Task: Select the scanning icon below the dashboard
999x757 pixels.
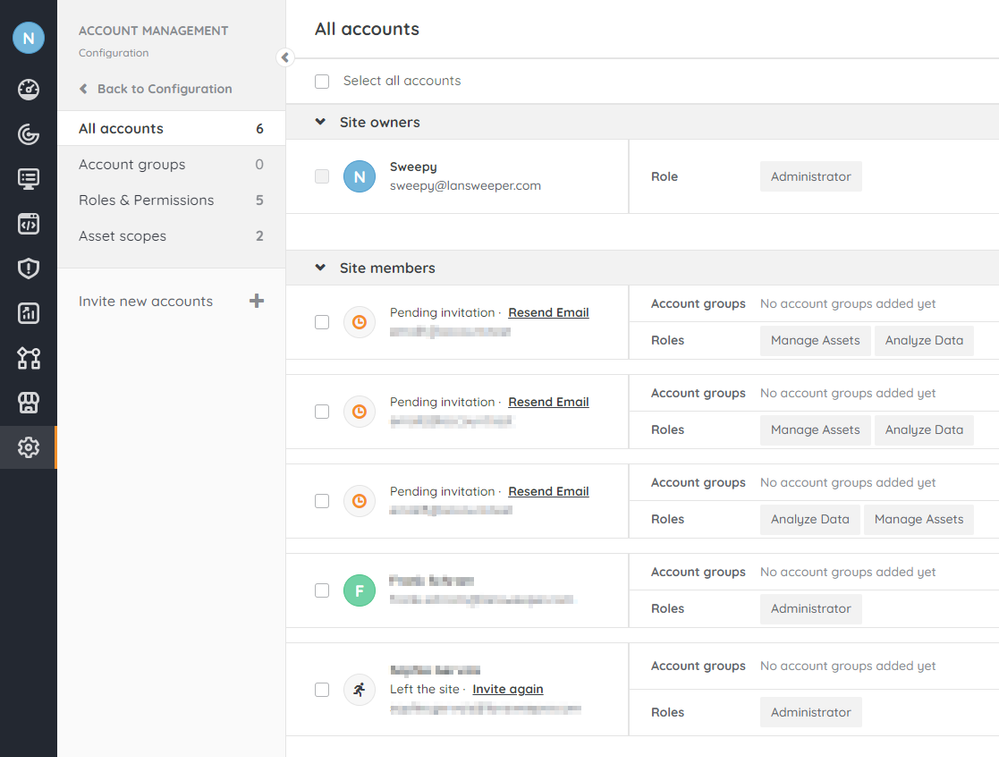Action: [x=28, y=134]
